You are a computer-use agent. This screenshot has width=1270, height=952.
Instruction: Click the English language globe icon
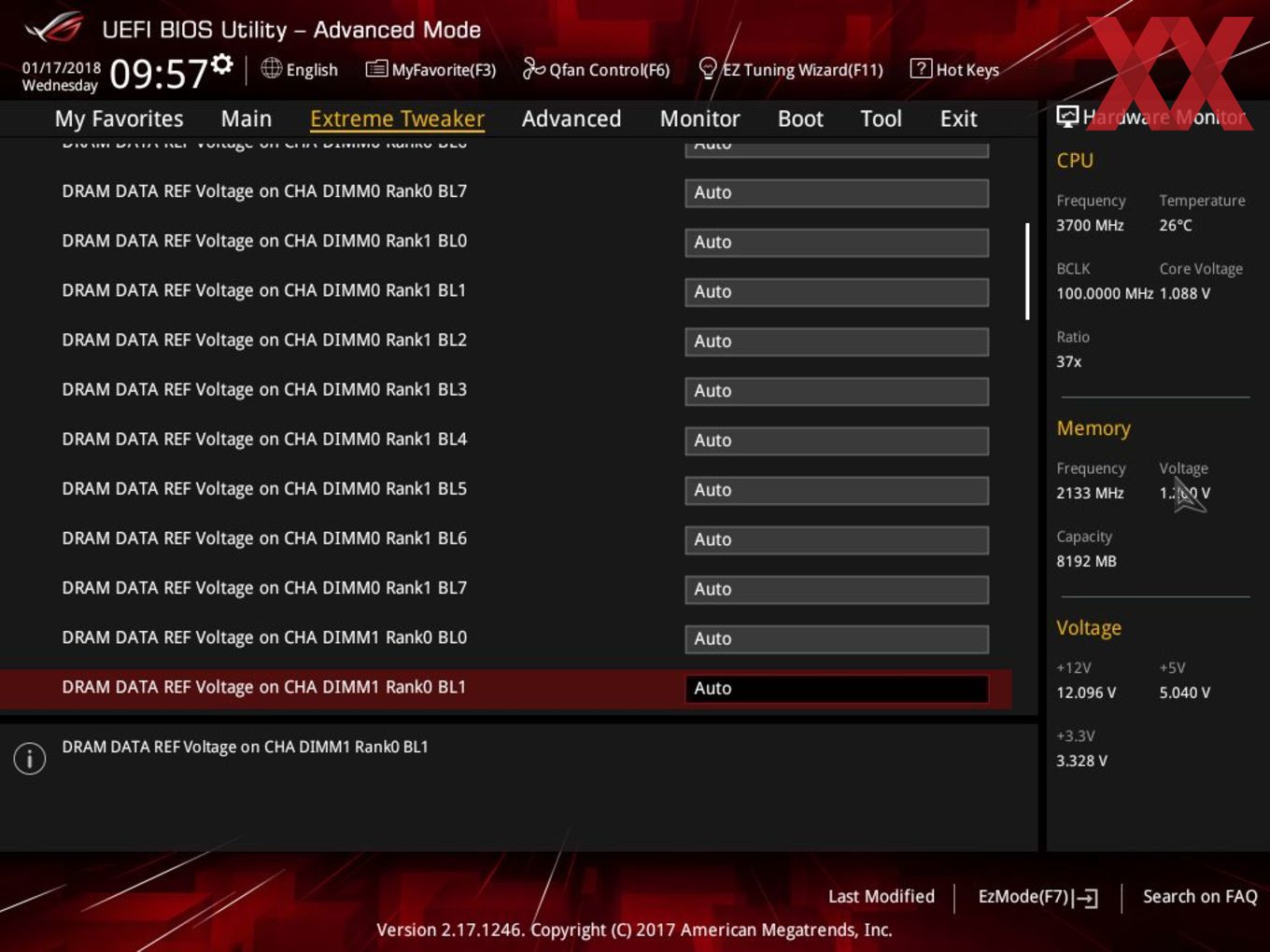[x=271, y=68]
